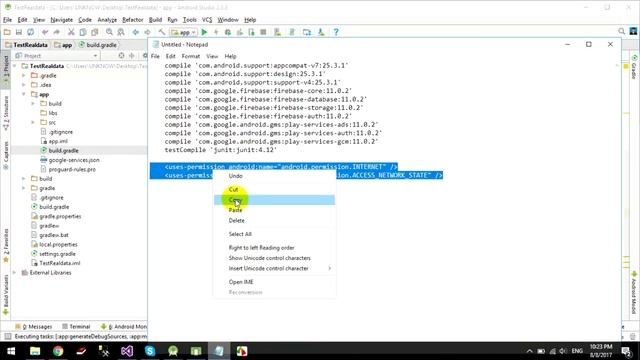This screenshot has height=360, width=640.
Task: Click the SDK Manager toolbar icon
Action: click(x=321, y=32)
